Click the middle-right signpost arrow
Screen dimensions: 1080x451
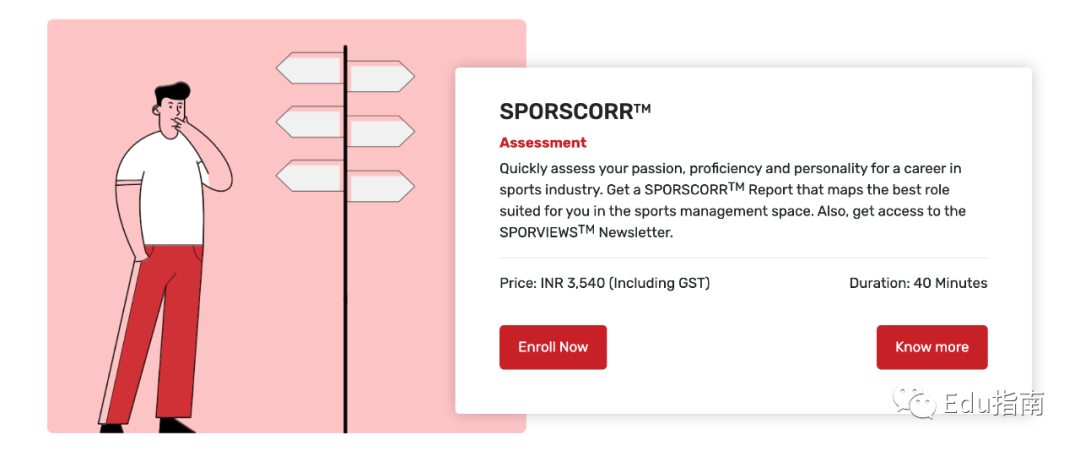(381, 131)
